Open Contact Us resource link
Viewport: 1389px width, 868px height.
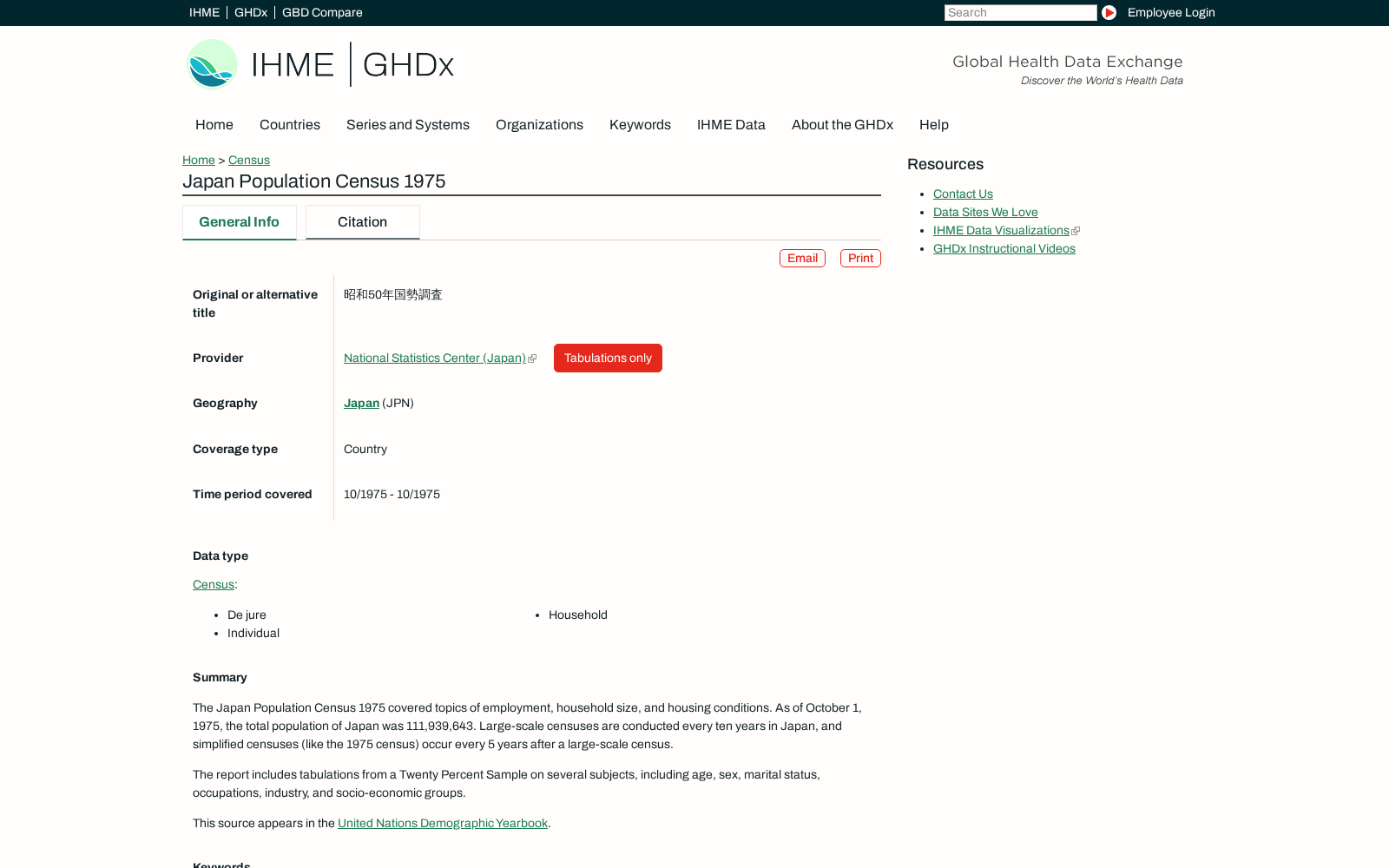[x=963, y=194]
